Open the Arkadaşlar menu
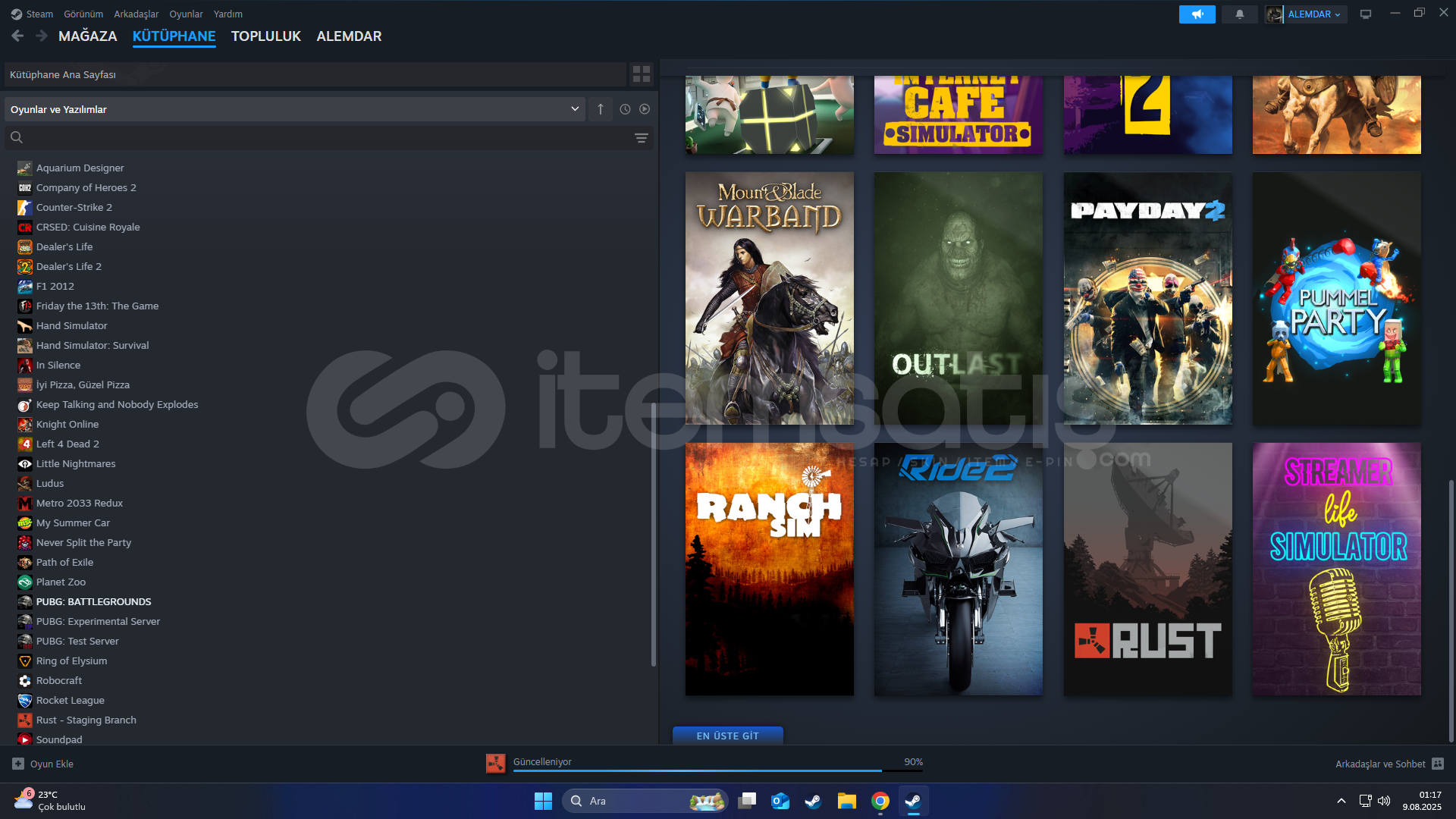 click(x=136, y=14)
